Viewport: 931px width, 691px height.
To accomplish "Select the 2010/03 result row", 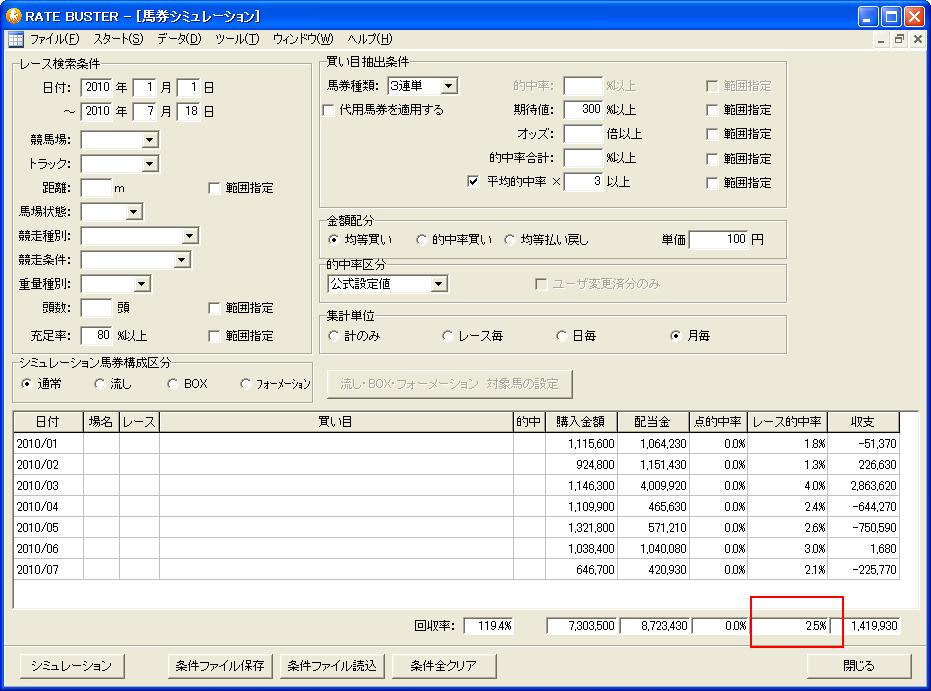I will 456,486.
